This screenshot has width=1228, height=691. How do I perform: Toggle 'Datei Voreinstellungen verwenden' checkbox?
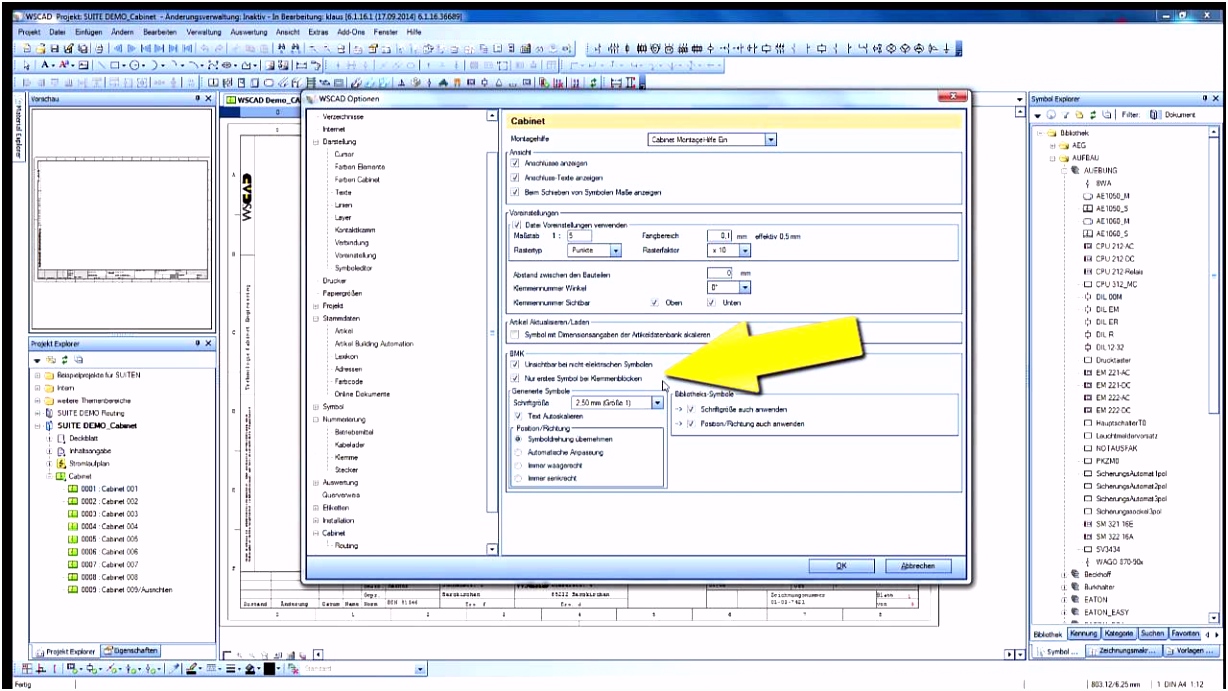pyautogui.click(x=517, y=225)
